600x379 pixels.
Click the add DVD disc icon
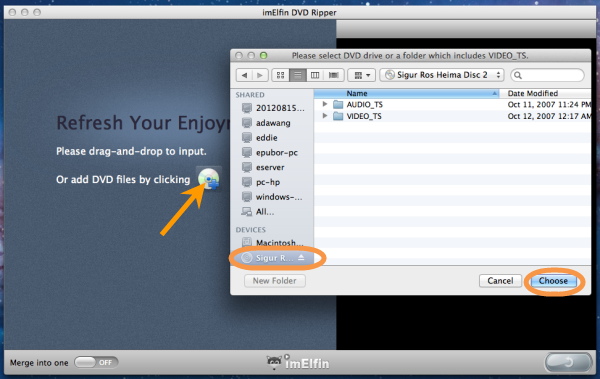(209, 178)
